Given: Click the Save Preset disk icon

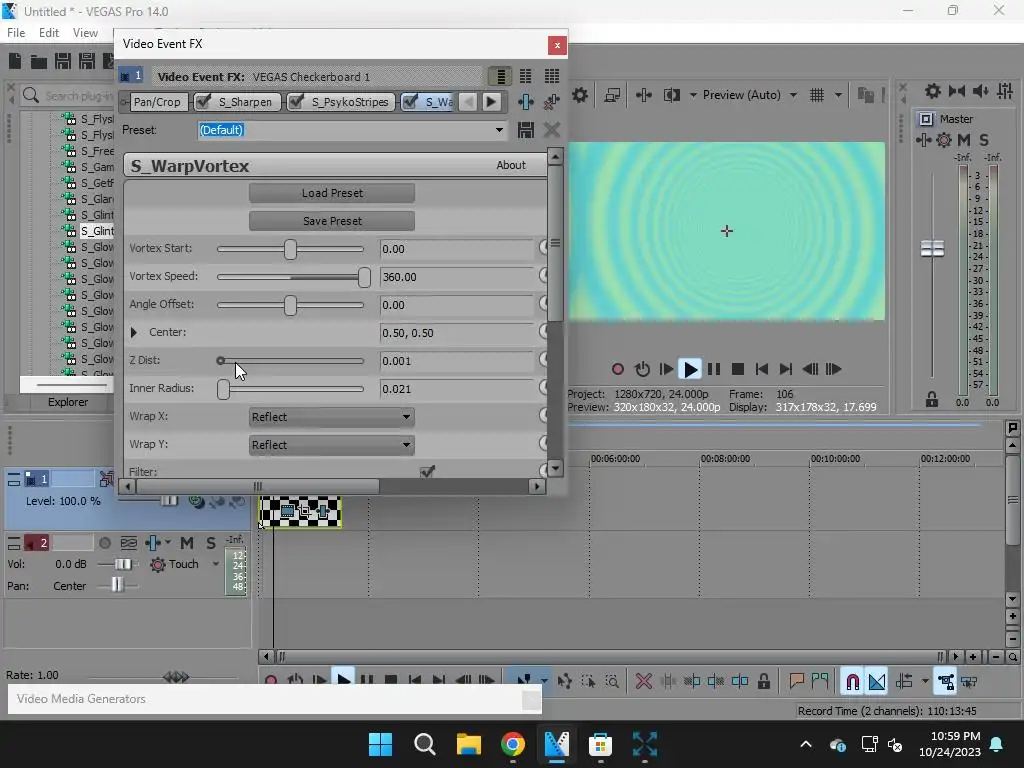Looking at the screenshot, I should [526, 130].
